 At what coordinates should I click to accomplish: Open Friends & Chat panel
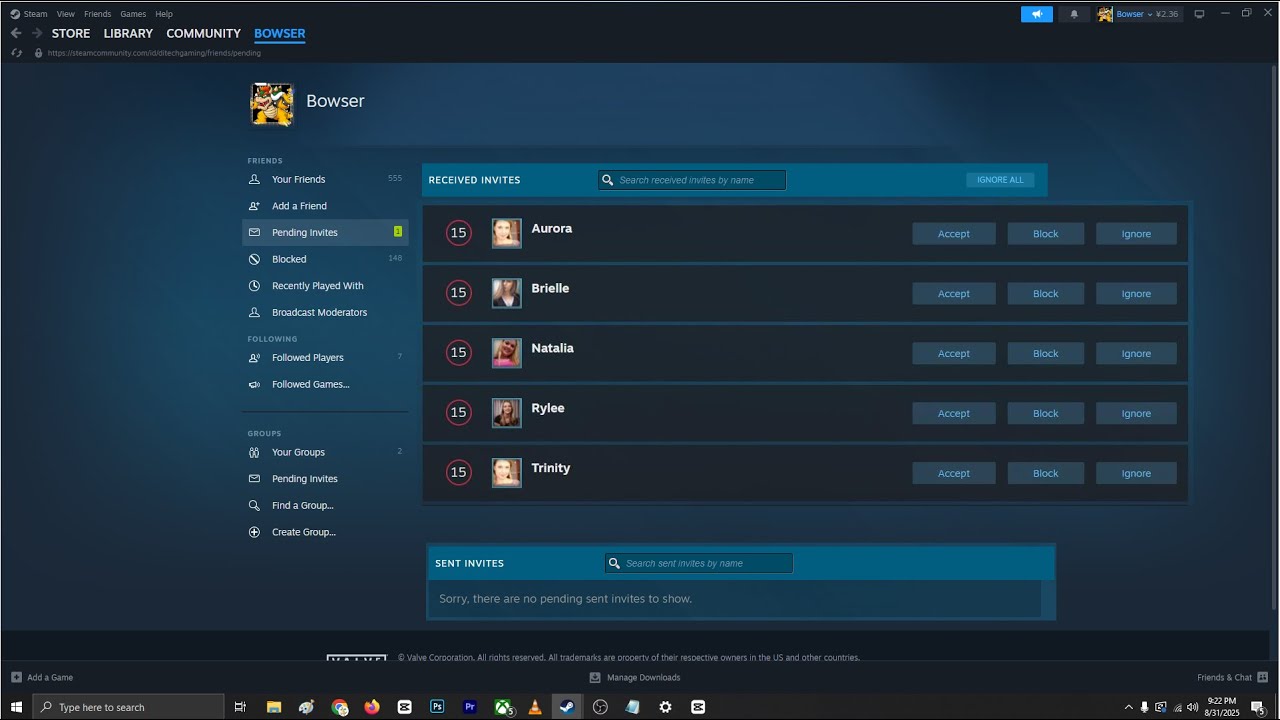[x=1232, y=677]
